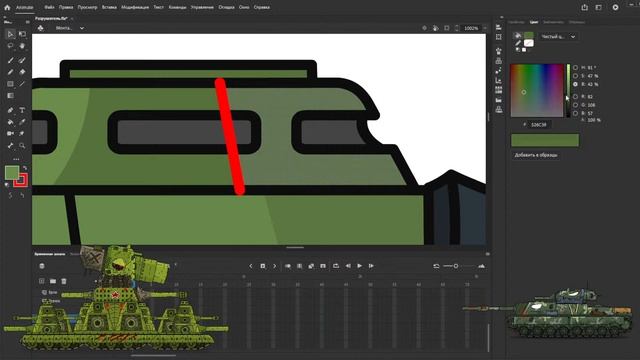Select the Line tool

coord(22,84)
